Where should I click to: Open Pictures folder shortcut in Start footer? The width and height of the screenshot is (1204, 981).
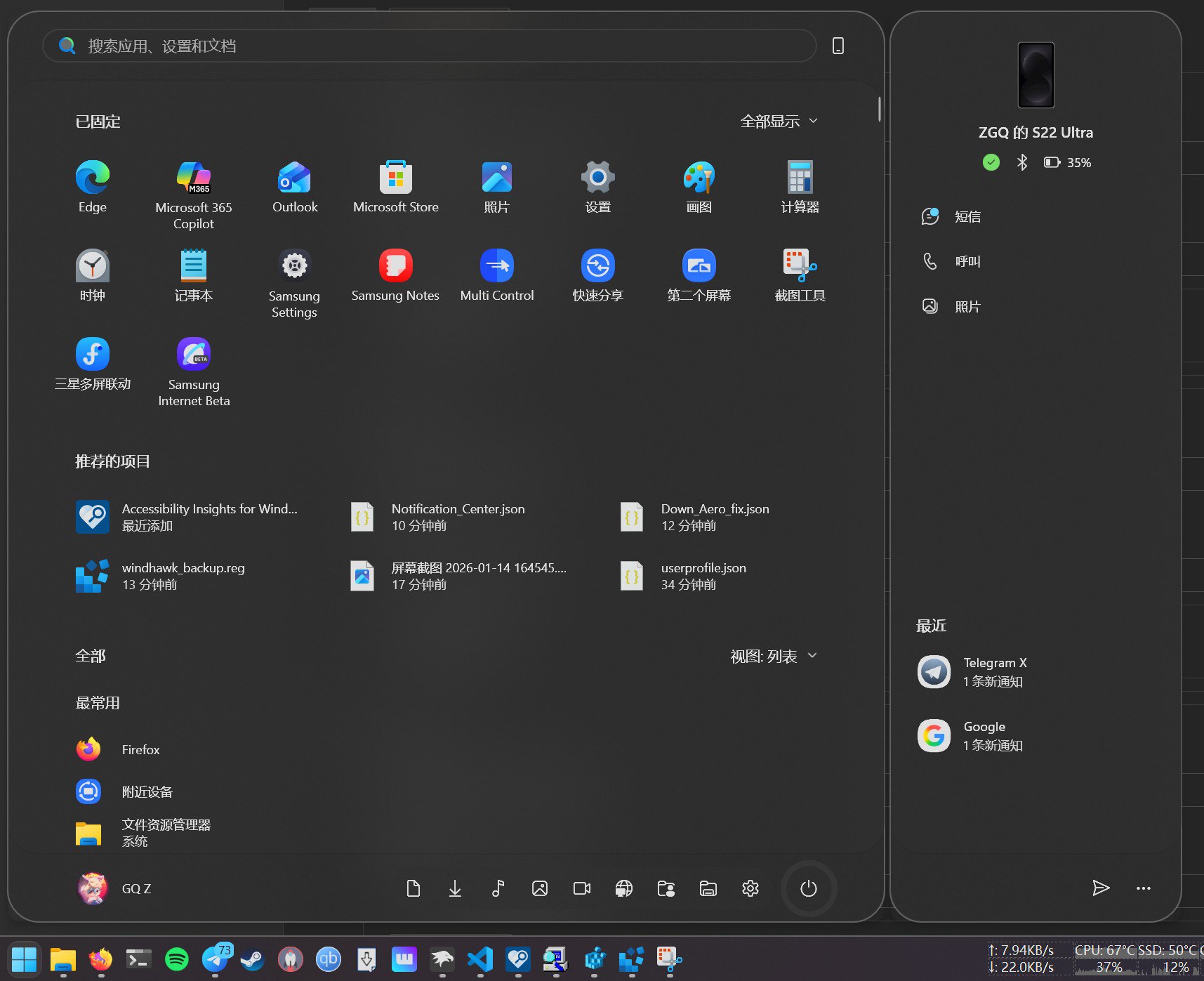click(x=540, y=888)
